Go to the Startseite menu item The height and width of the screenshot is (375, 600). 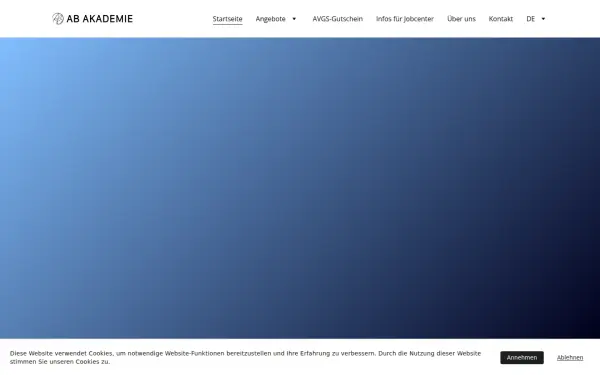point(227,19)
